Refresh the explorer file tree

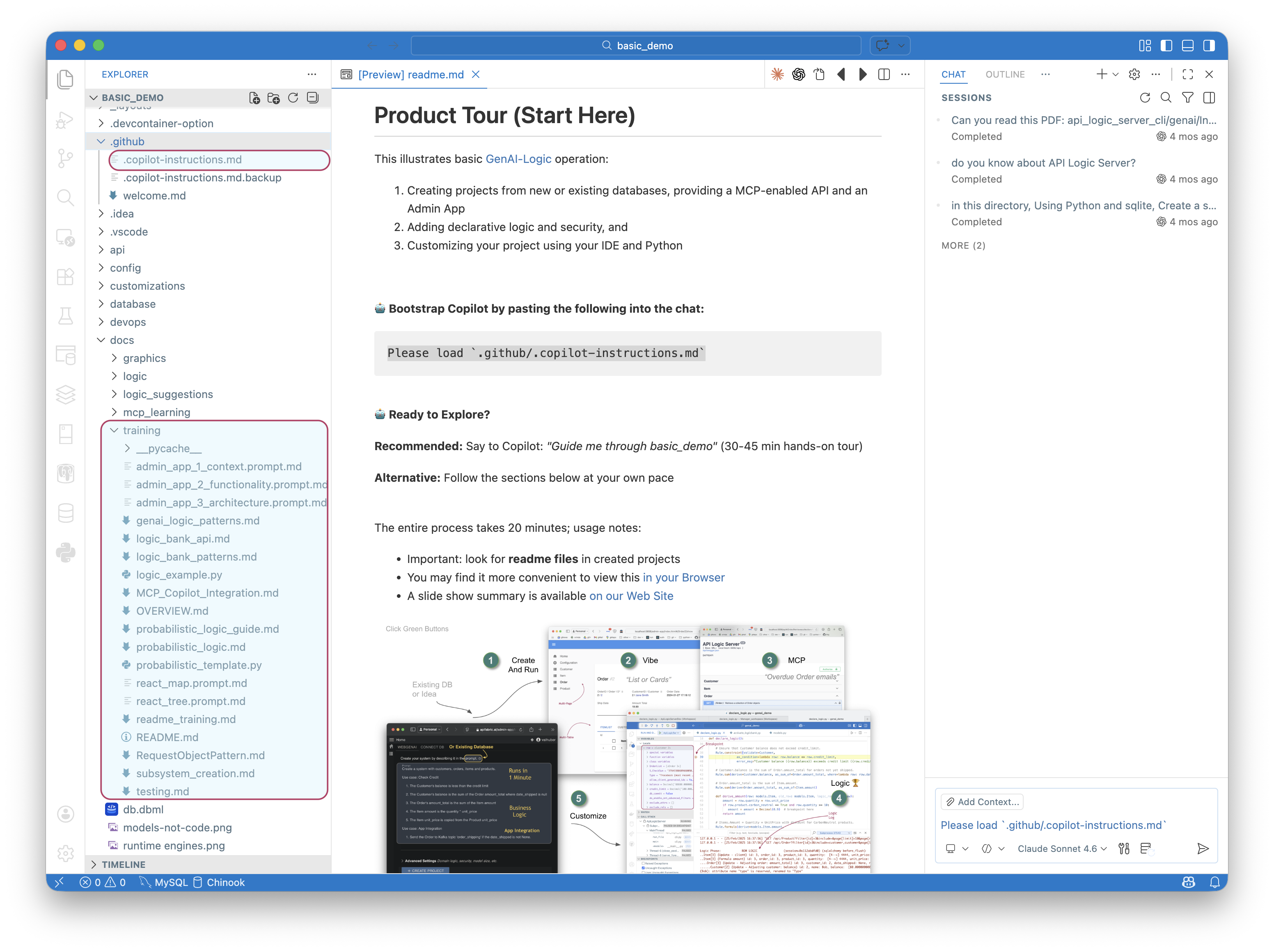point(293,98)
